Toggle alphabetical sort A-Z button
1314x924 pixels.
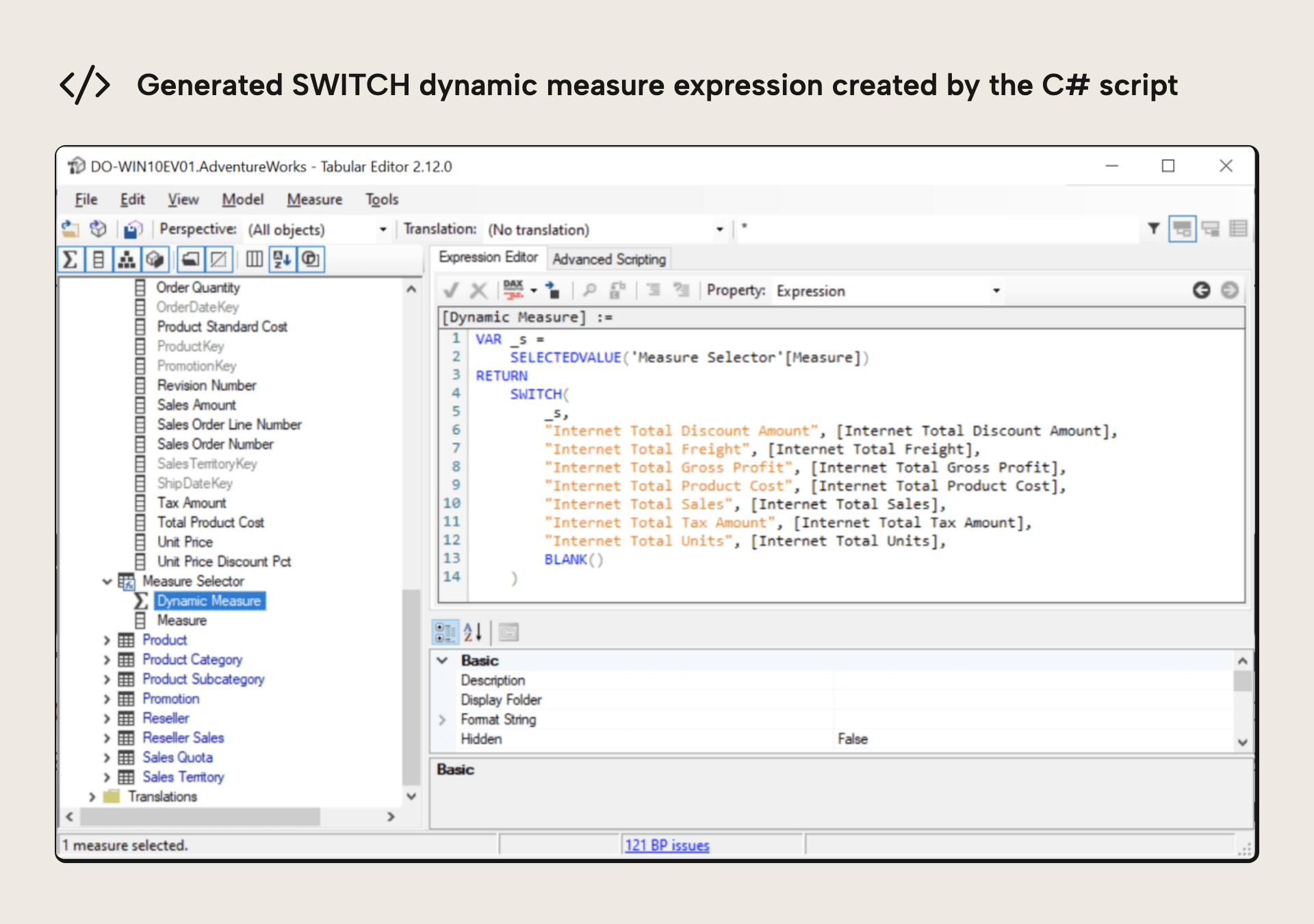(282, 259)
